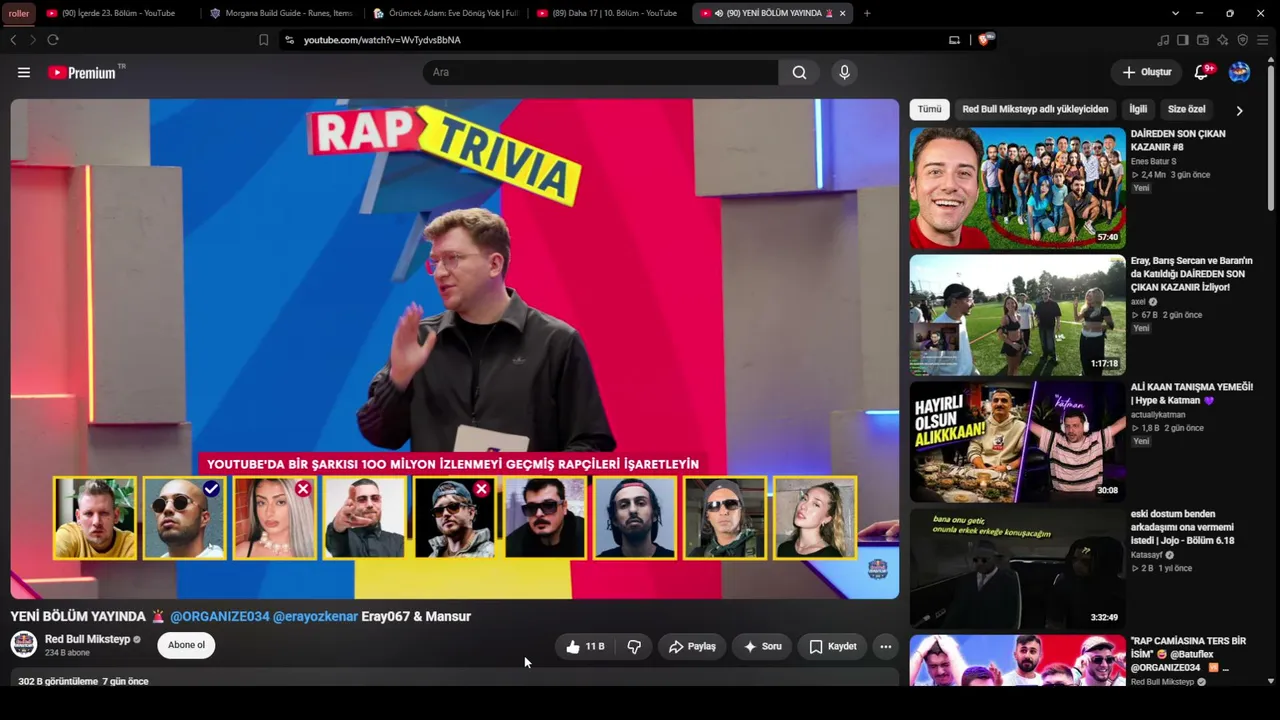
Task: Expand the video description box
Action: point(455,679)
